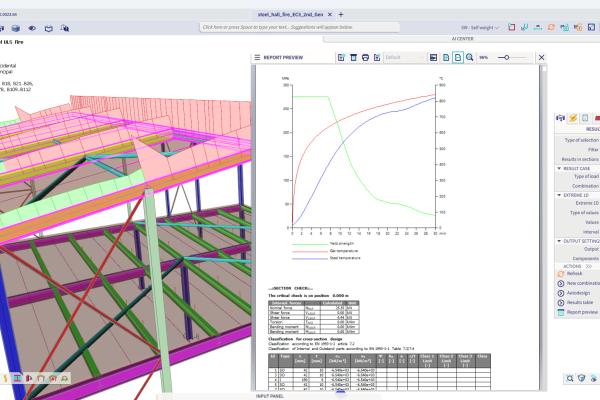Click the trash icon in Report Preview toolbar

pyautogui.click(x=354, y=57)
